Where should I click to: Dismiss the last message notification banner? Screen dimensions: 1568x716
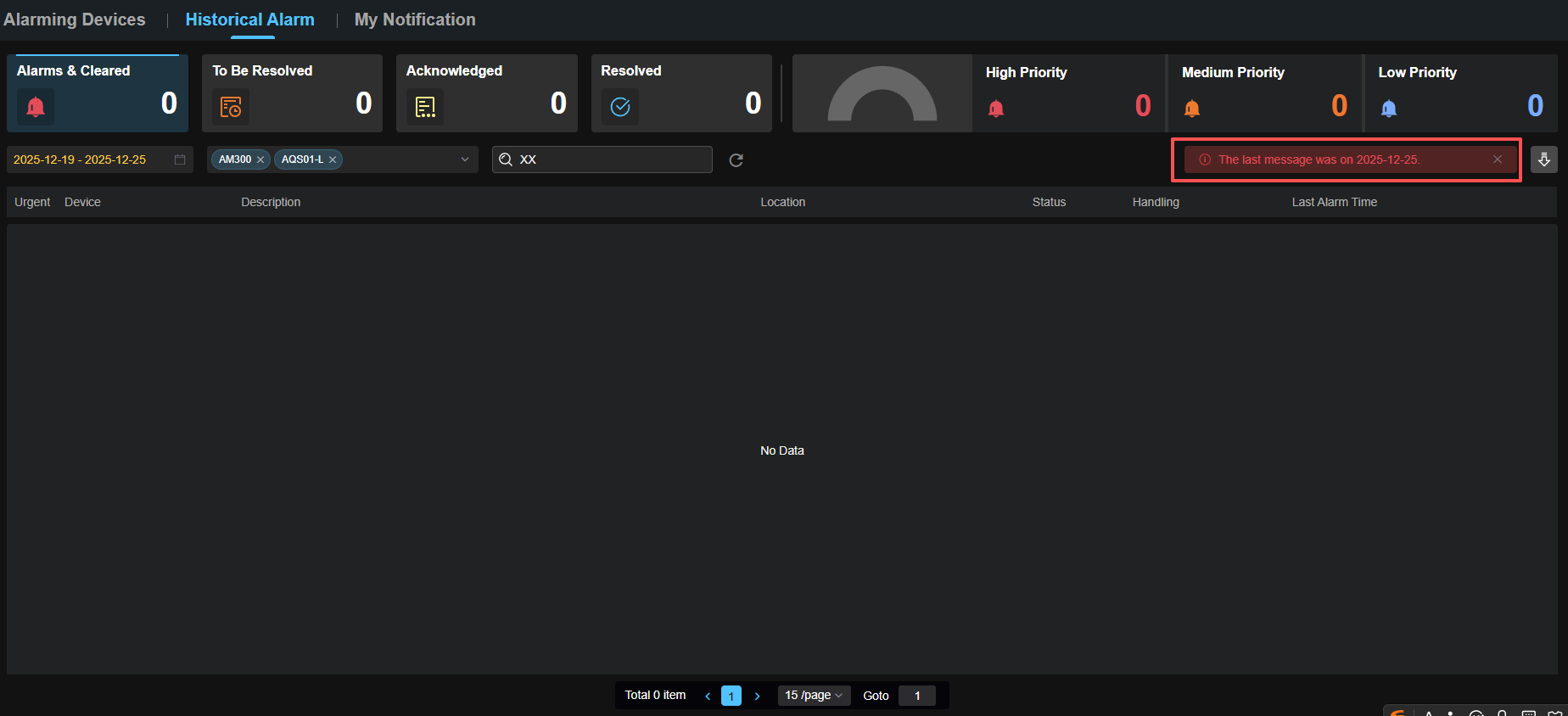pos(1498,159)
